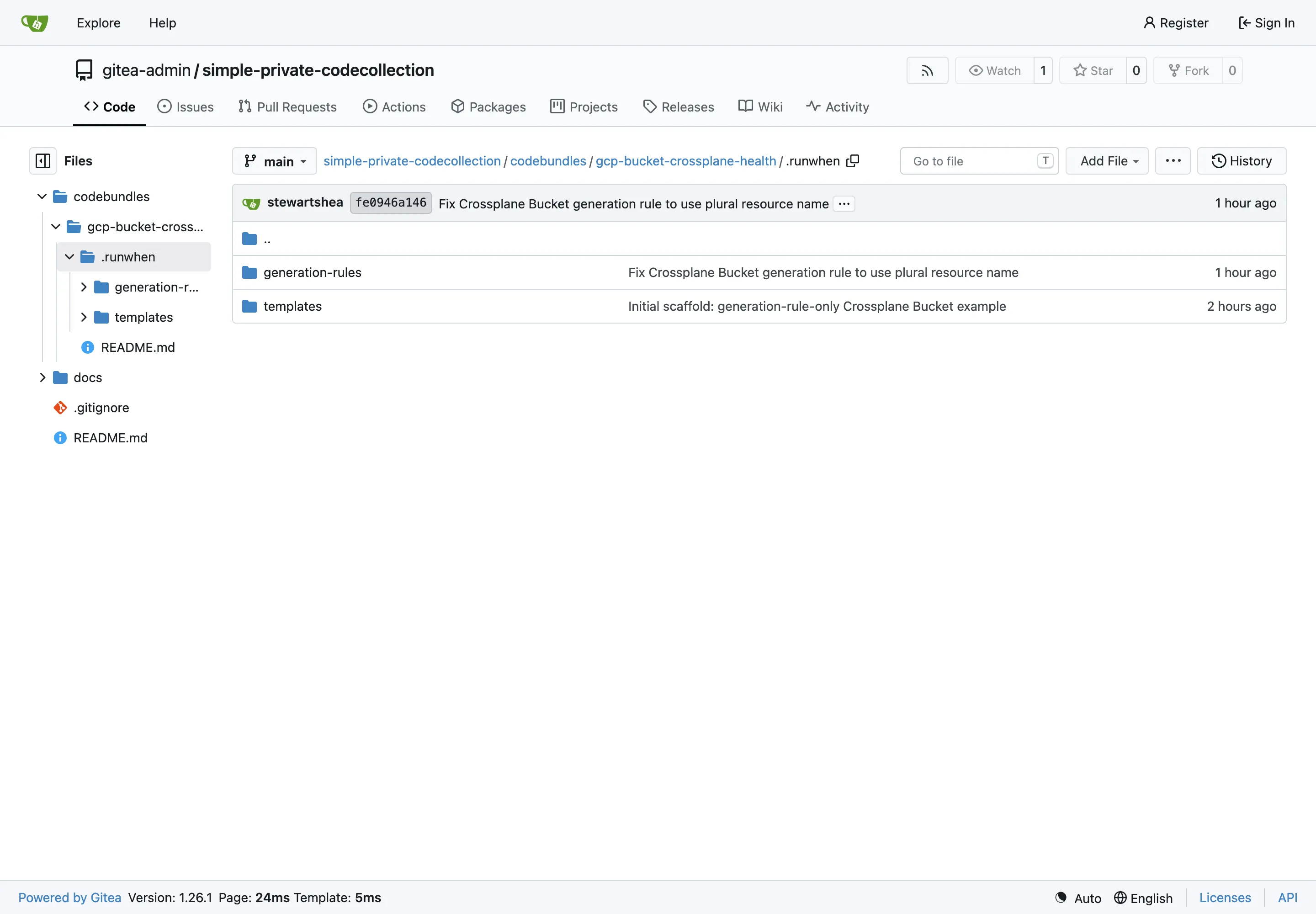1316x914 pixels.
Task: Open the Releases tab
Action: point(679,107)
